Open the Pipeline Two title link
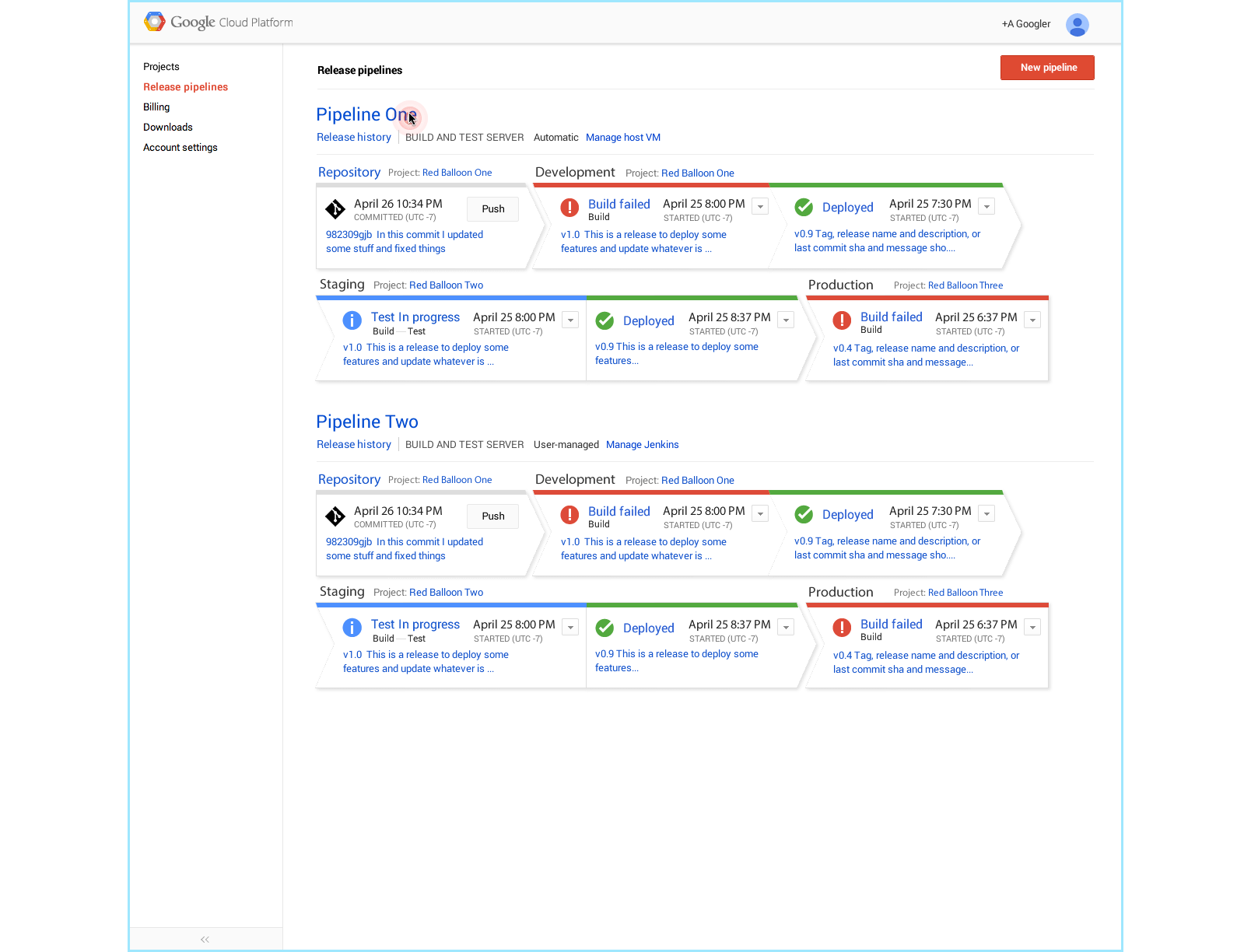The height and width of the screenshot is (952, 1251). (x=367, y=422)
